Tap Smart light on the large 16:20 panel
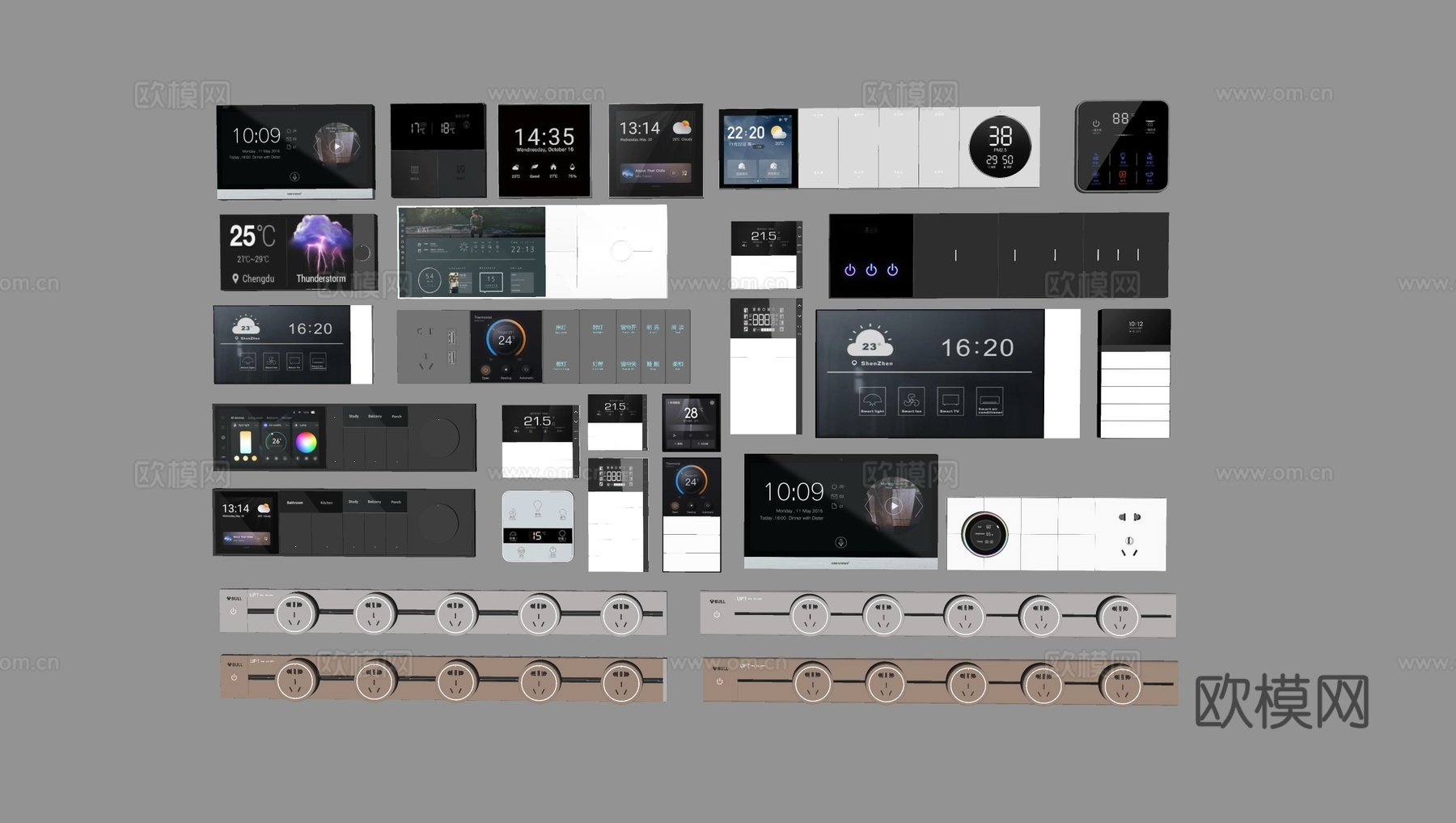This screenshot has height=823, width=1456. pyautogui.click(x=872, y=401)
